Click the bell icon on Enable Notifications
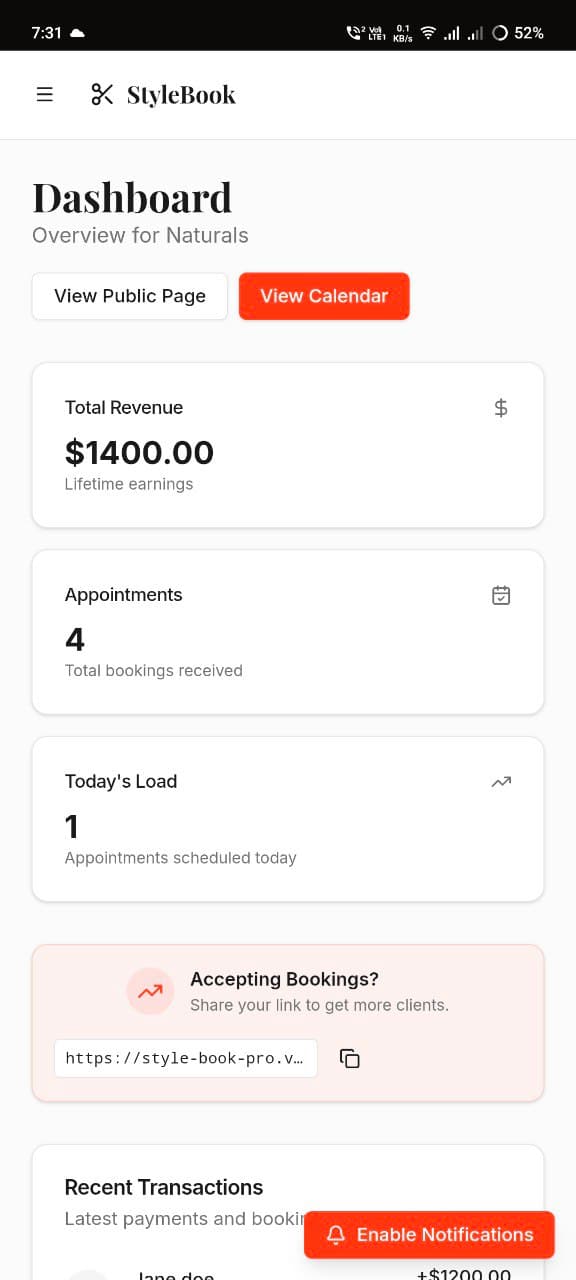Viewport: 576px width, 1280px height. [335, 1234]
